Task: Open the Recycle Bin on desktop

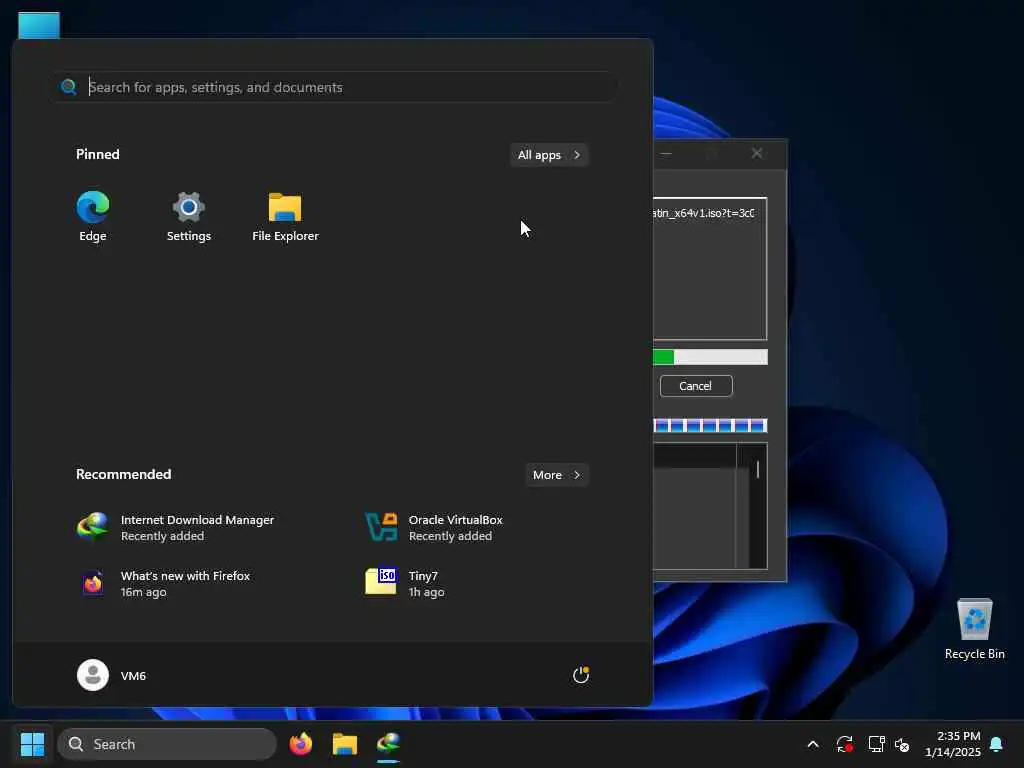Action: pos(974,630)
